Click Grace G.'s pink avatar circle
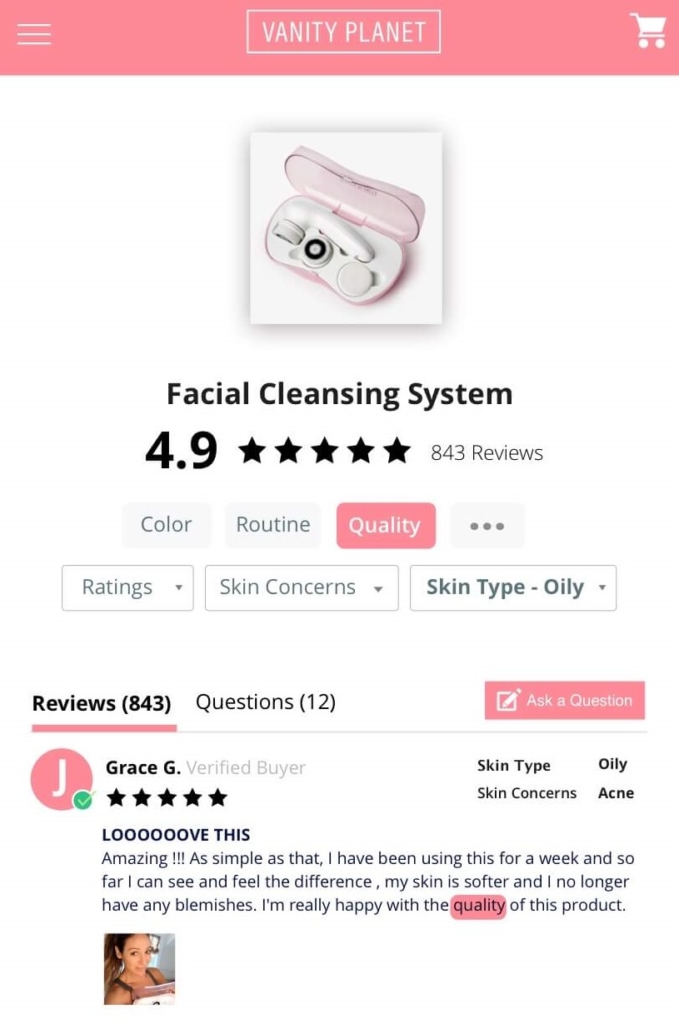The image size is (679, 1024). [x=62, y=778]
